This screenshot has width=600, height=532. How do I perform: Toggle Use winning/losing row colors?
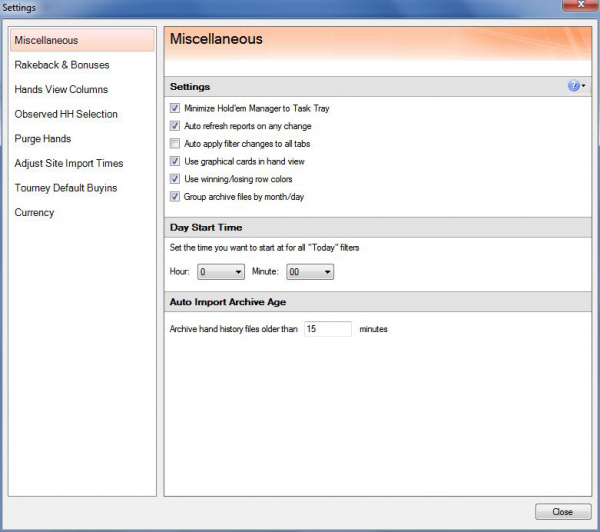pyautogui.click(x=175, y=179)
